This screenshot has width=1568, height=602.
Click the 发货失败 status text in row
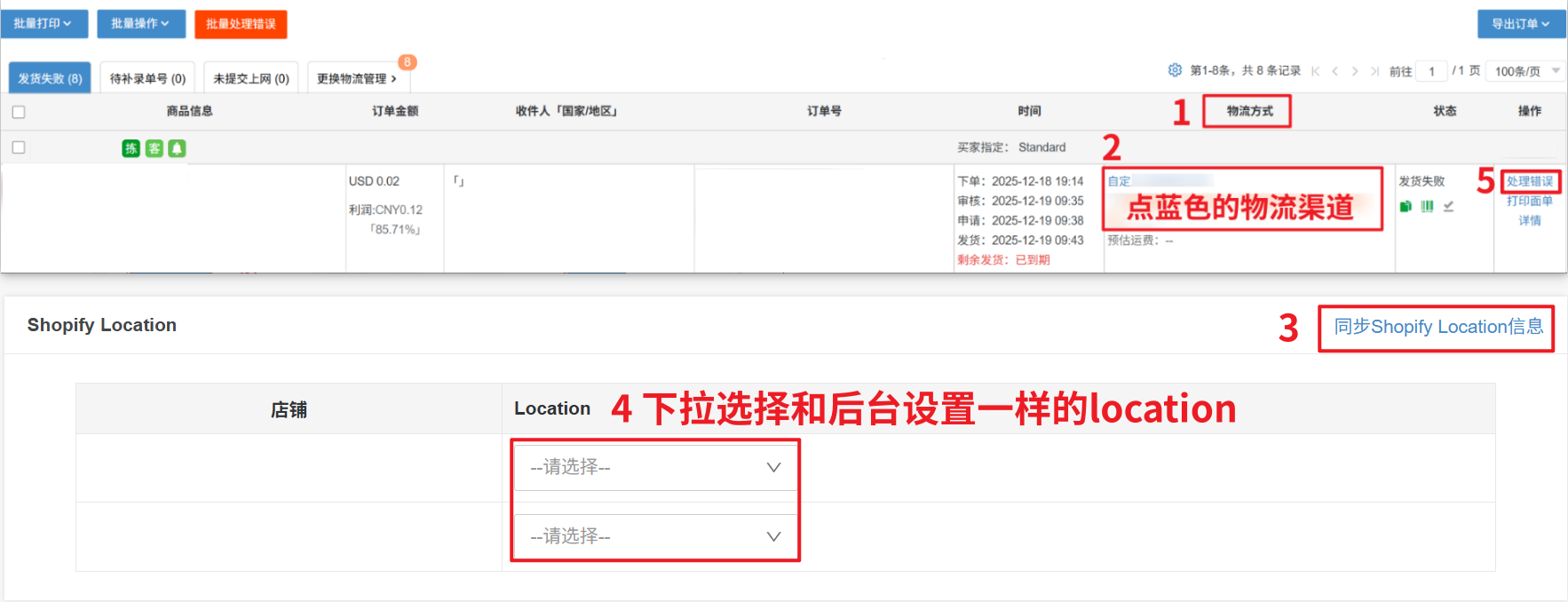1421,181
